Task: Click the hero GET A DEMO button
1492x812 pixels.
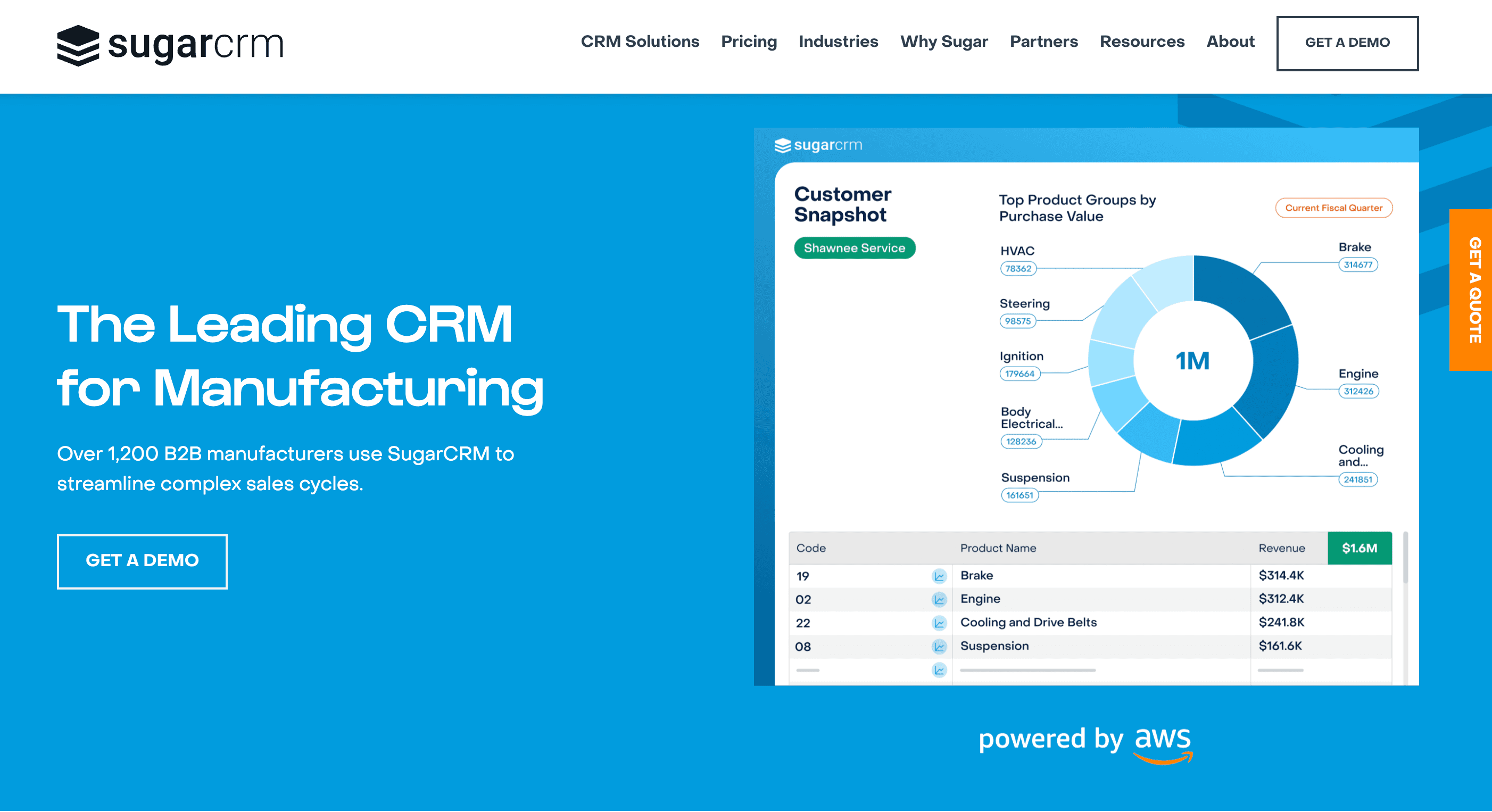Action: 142,561
